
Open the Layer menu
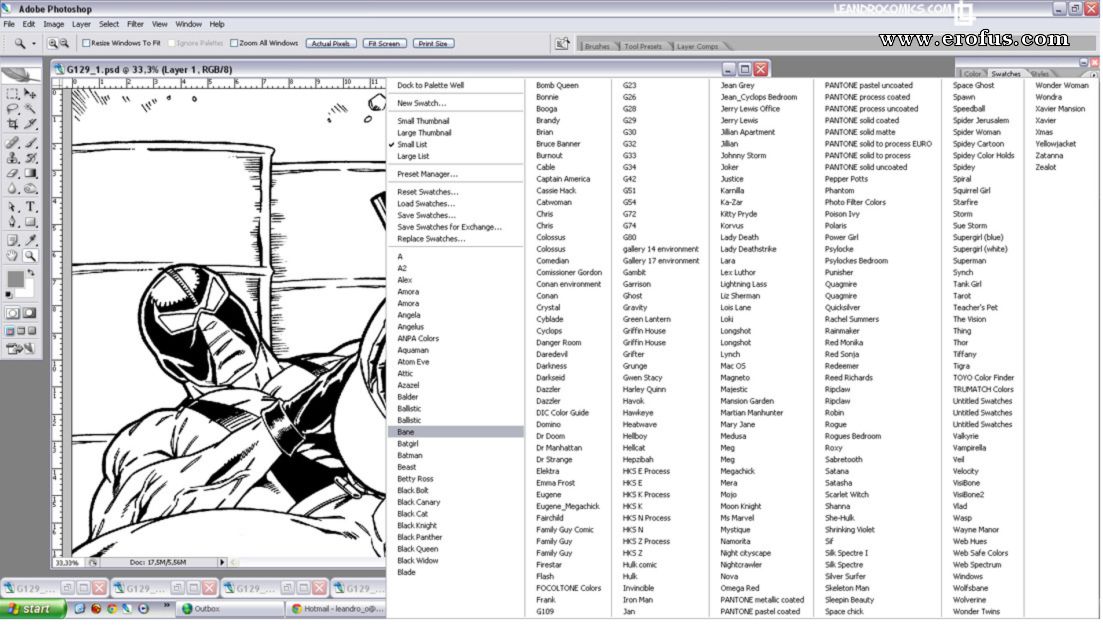[81, 24]
